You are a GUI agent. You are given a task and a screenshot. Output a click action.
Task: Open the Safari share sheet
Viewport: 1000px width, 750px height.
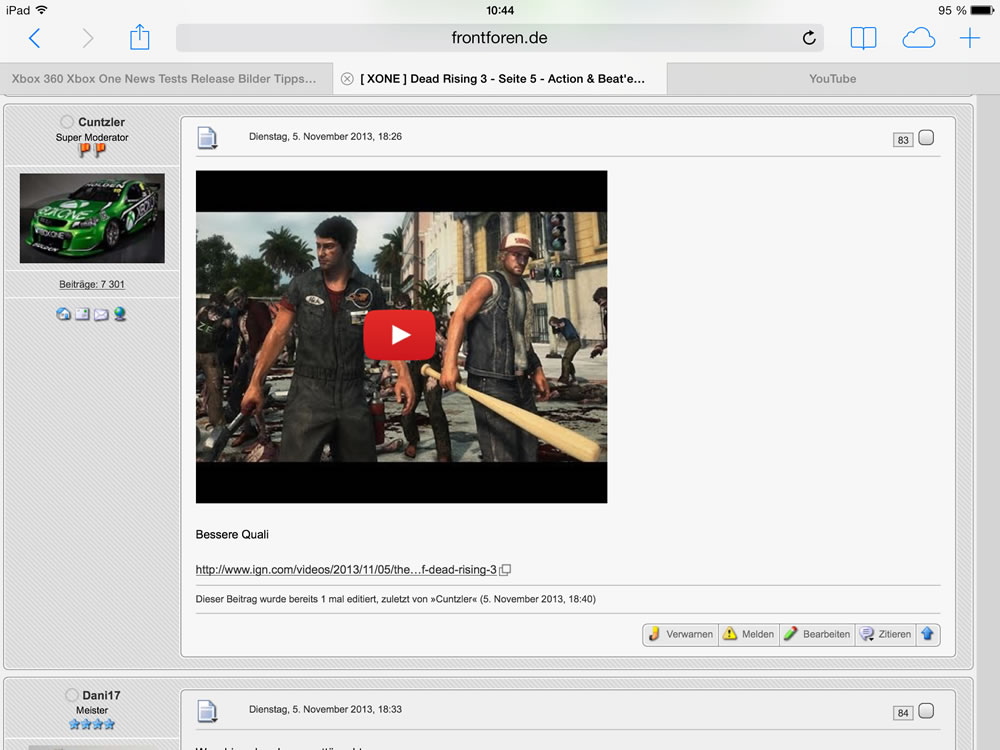[x=139, y=38]
